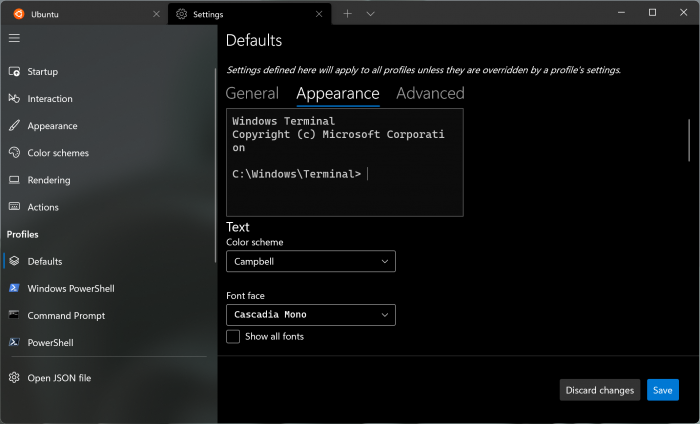700x424 pixels.
Task: Open Color schemes palette icon
Action: 14,153
